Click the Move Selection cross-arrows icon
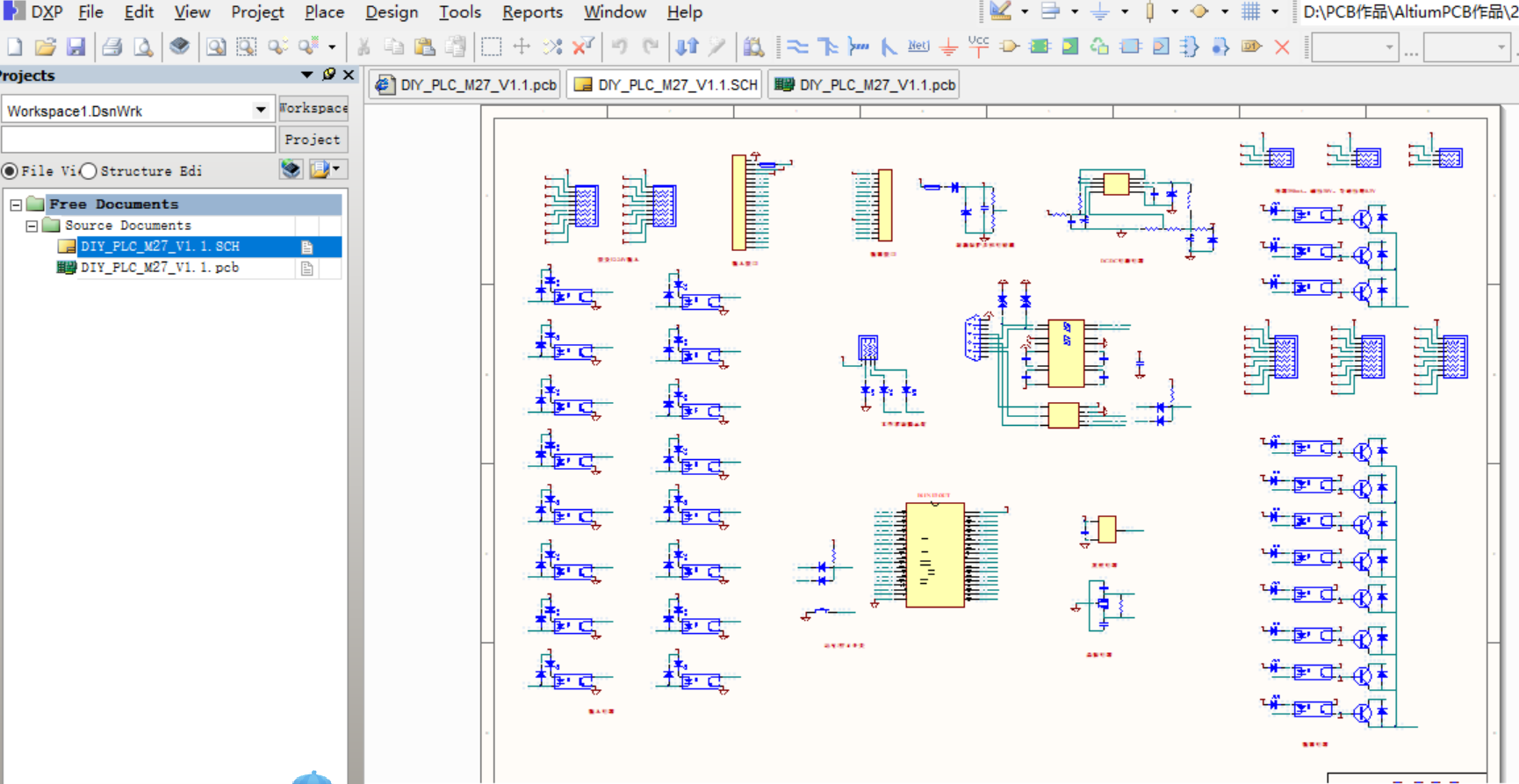The width and height of the screenshot is (1519, 784). [522, 47]
